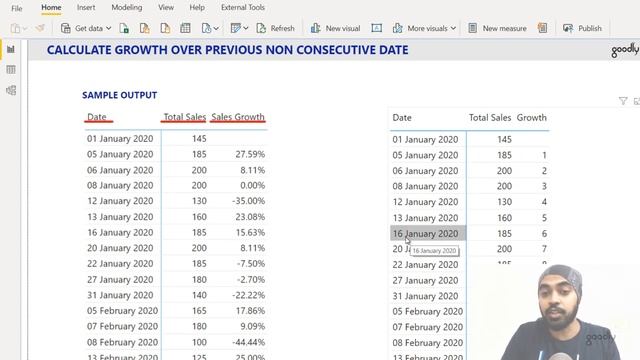Click the 27.59% sales growth value
Viewport: 640px width, 360px height.
click(x=250, y=154)
